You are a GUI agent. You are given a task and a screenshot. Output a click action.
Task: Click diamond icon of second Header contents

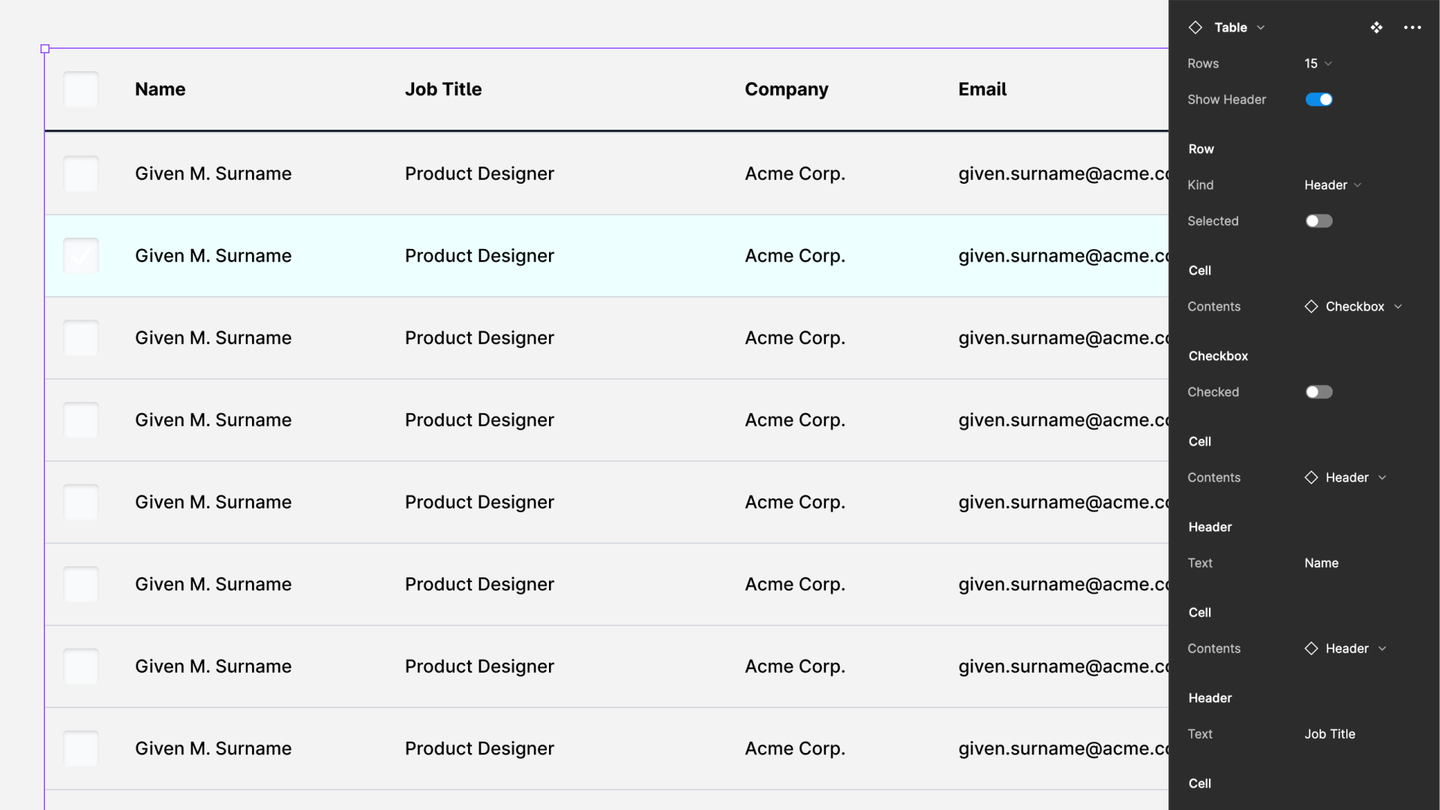[1311, 649]
